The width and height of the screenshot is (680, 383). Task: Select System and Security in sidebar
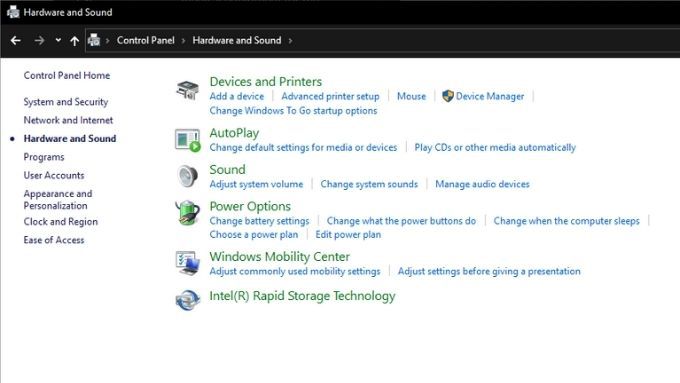coord(66,102)
